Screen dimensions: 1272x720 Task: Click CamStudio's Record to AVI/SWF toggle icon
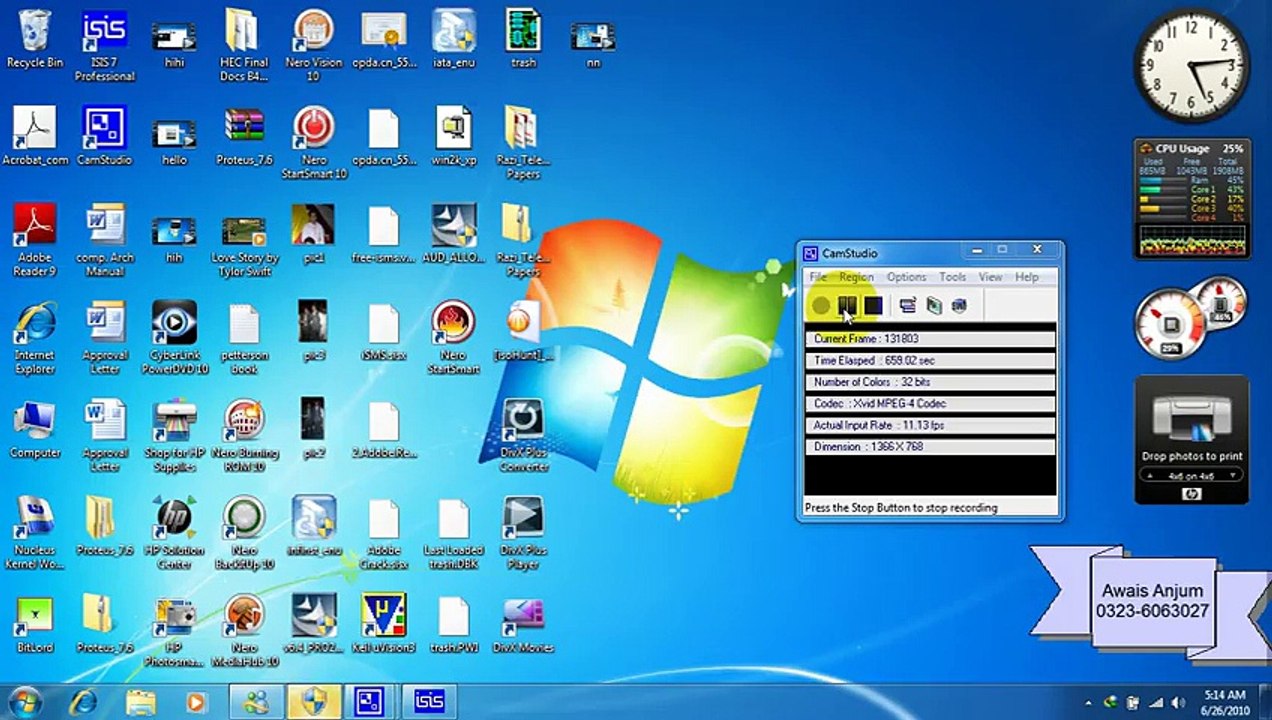click(934, 305)
